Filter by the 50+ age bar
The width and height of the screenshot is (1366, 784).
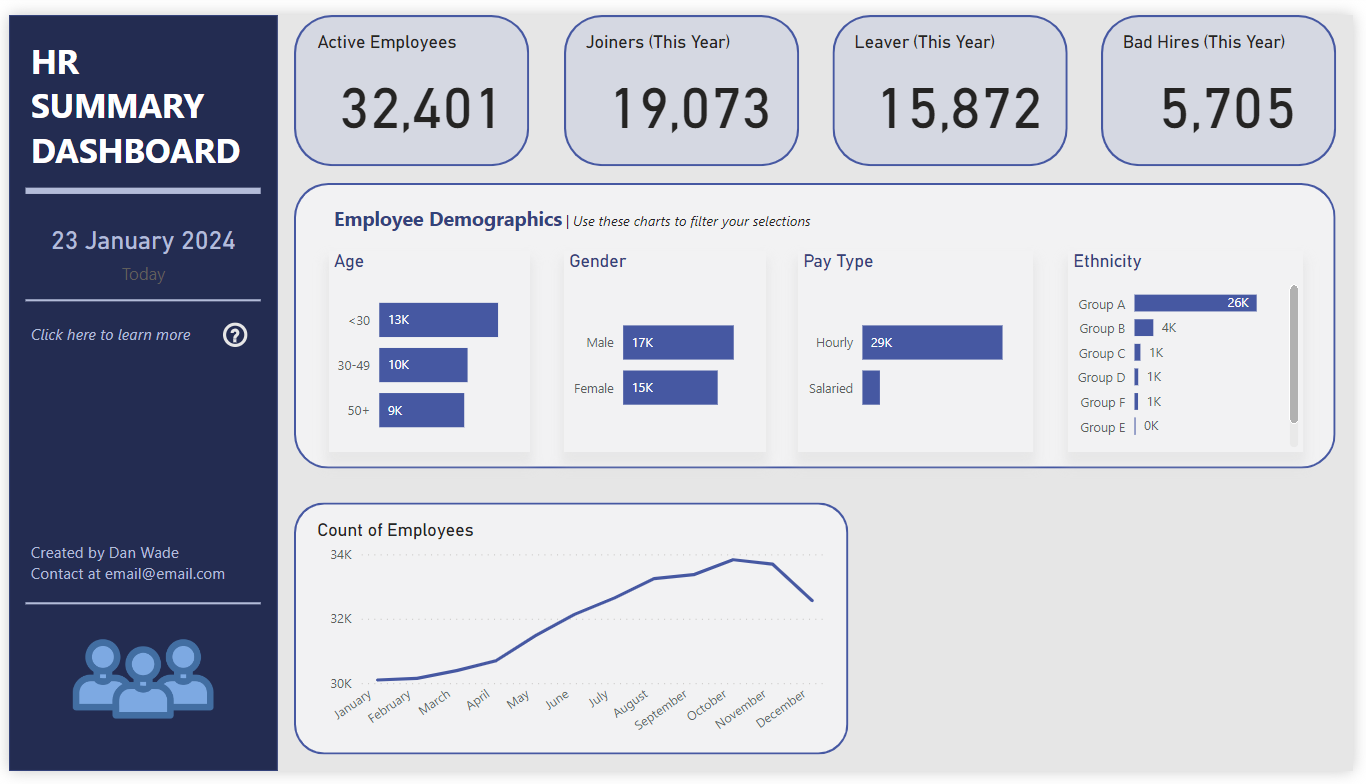tap(421, 410)
